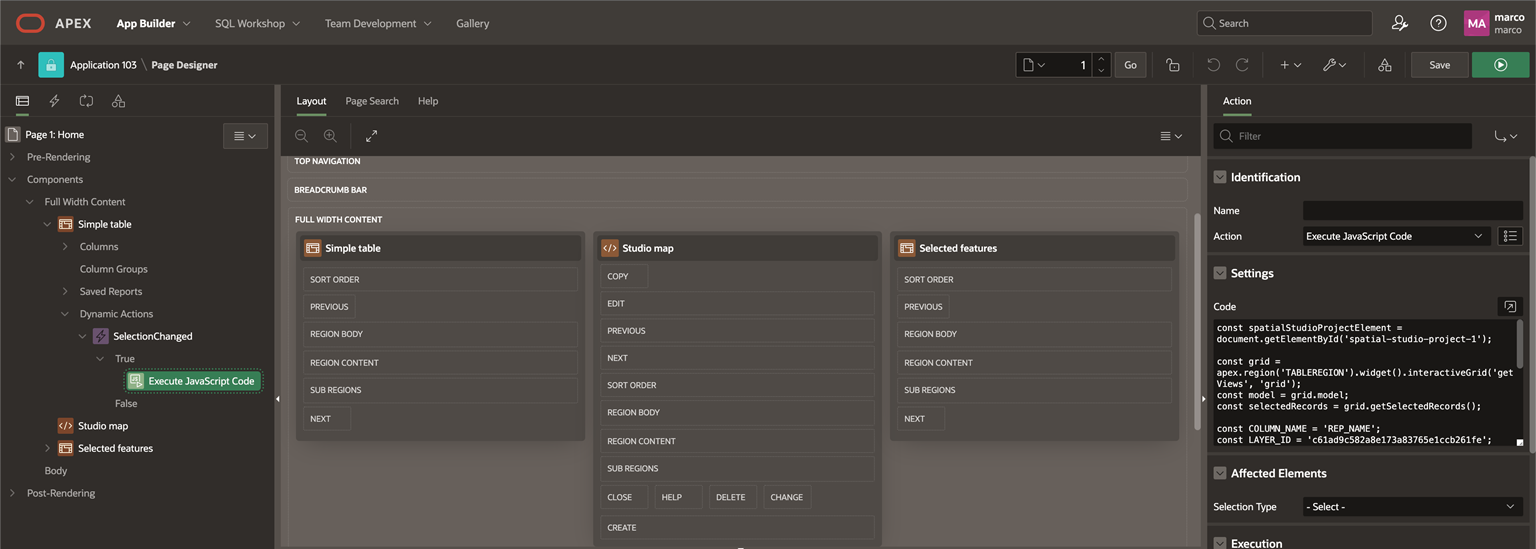Switch to the Page Search tab

click(372, 101)
